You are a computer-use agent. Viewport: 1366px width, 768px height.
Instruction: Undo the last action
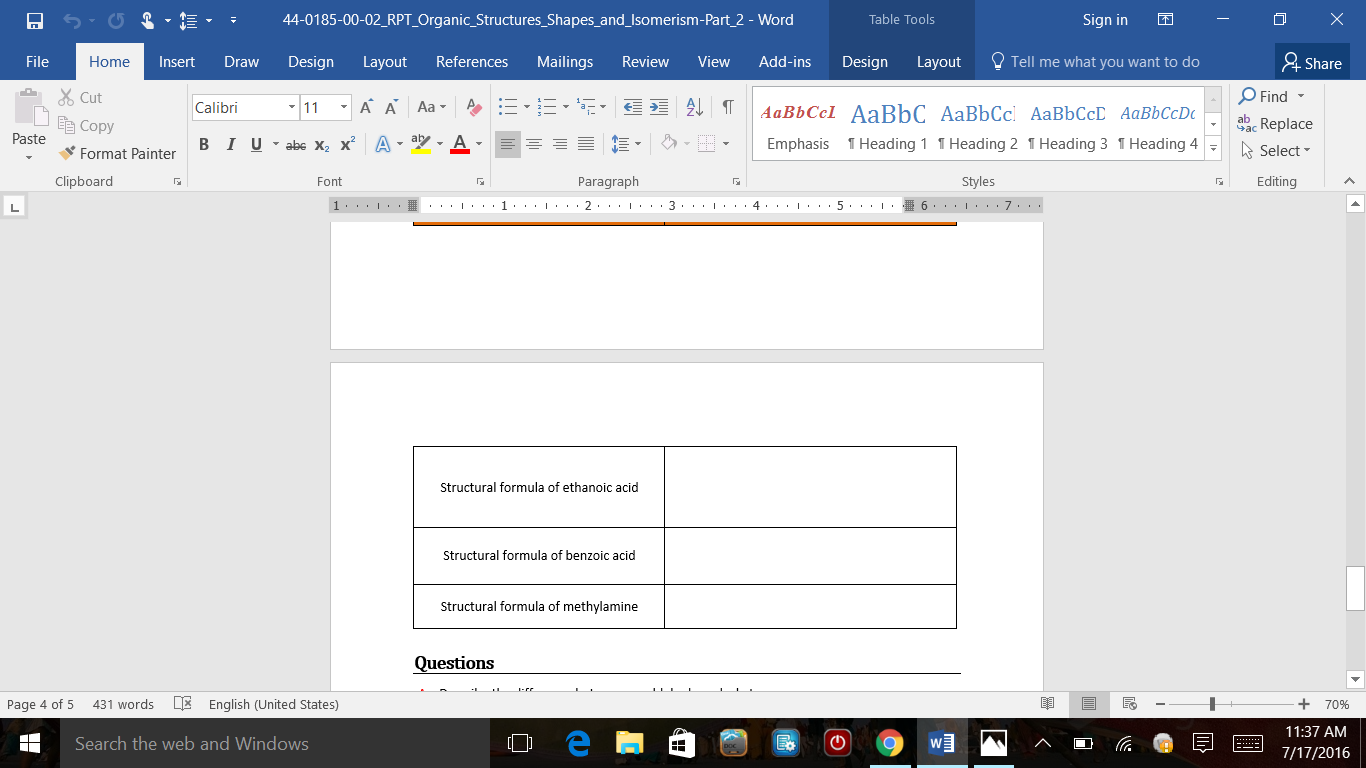tap(71, 20)
